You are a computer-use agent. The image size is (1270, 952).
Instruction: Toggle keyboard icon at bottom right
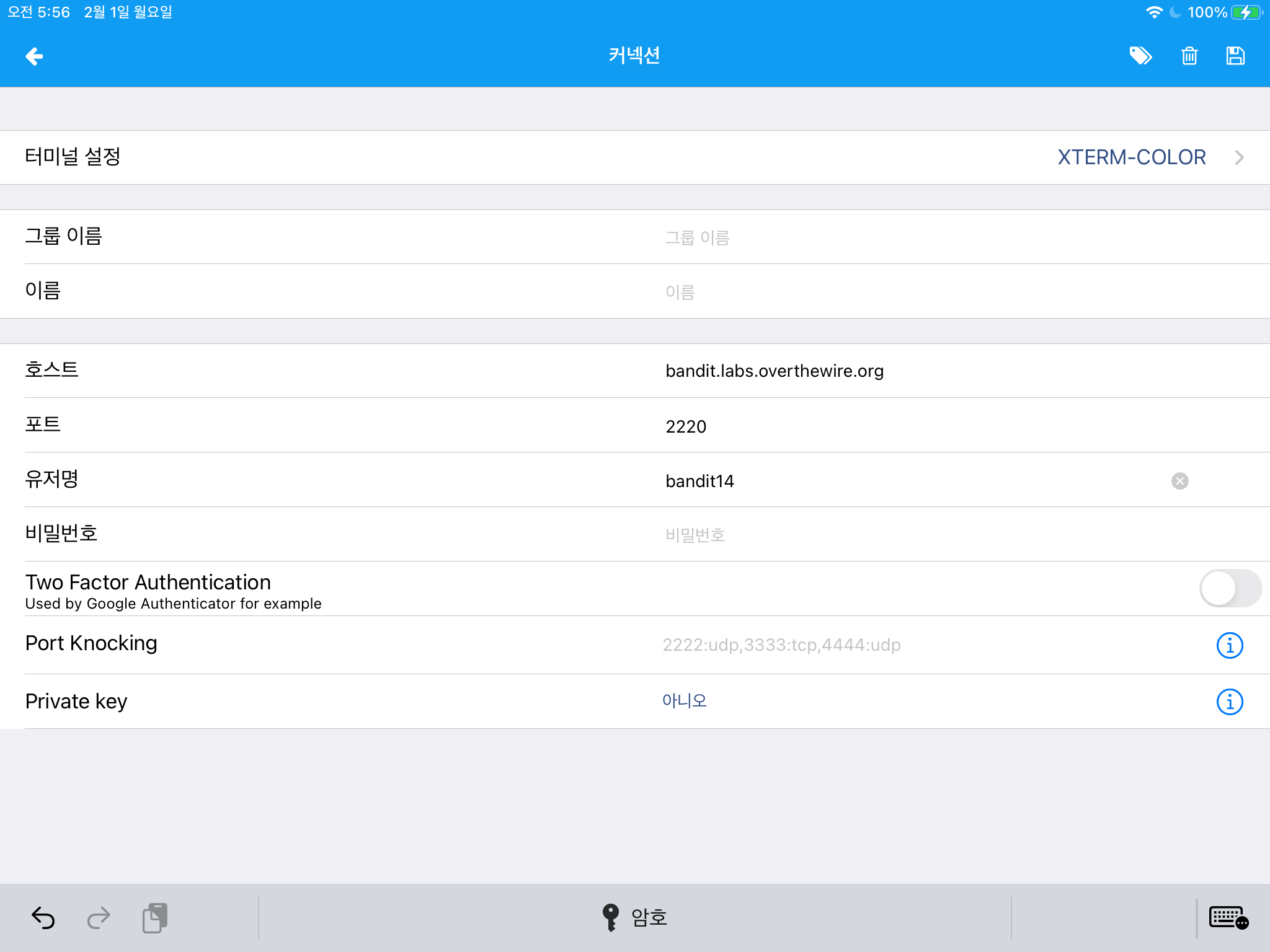[x=1228, y=918]
